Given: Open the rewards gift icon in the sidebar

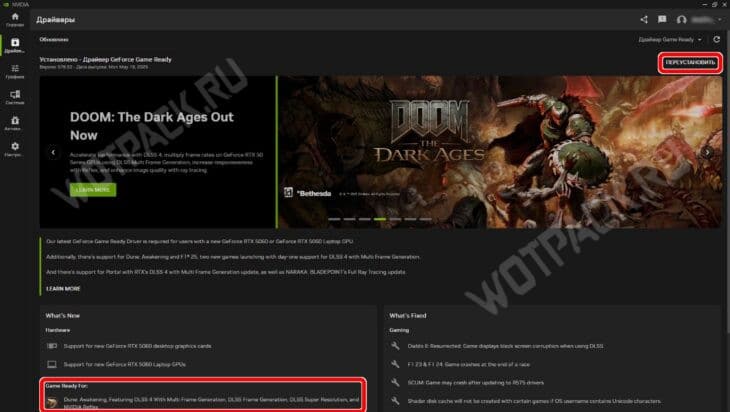Looking at the screenshot, I should point(15,123).
